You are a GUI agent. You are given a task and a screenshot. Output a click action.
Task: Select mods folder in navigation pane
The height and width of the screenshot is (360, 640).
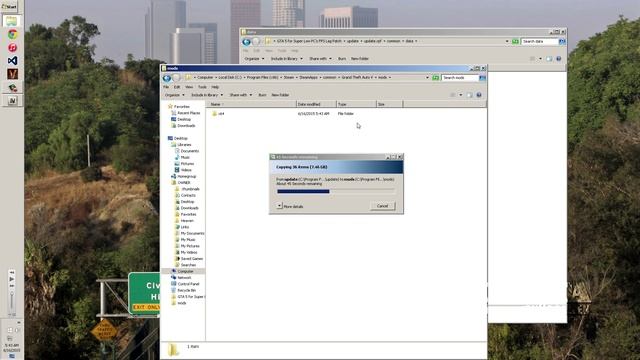179,303
